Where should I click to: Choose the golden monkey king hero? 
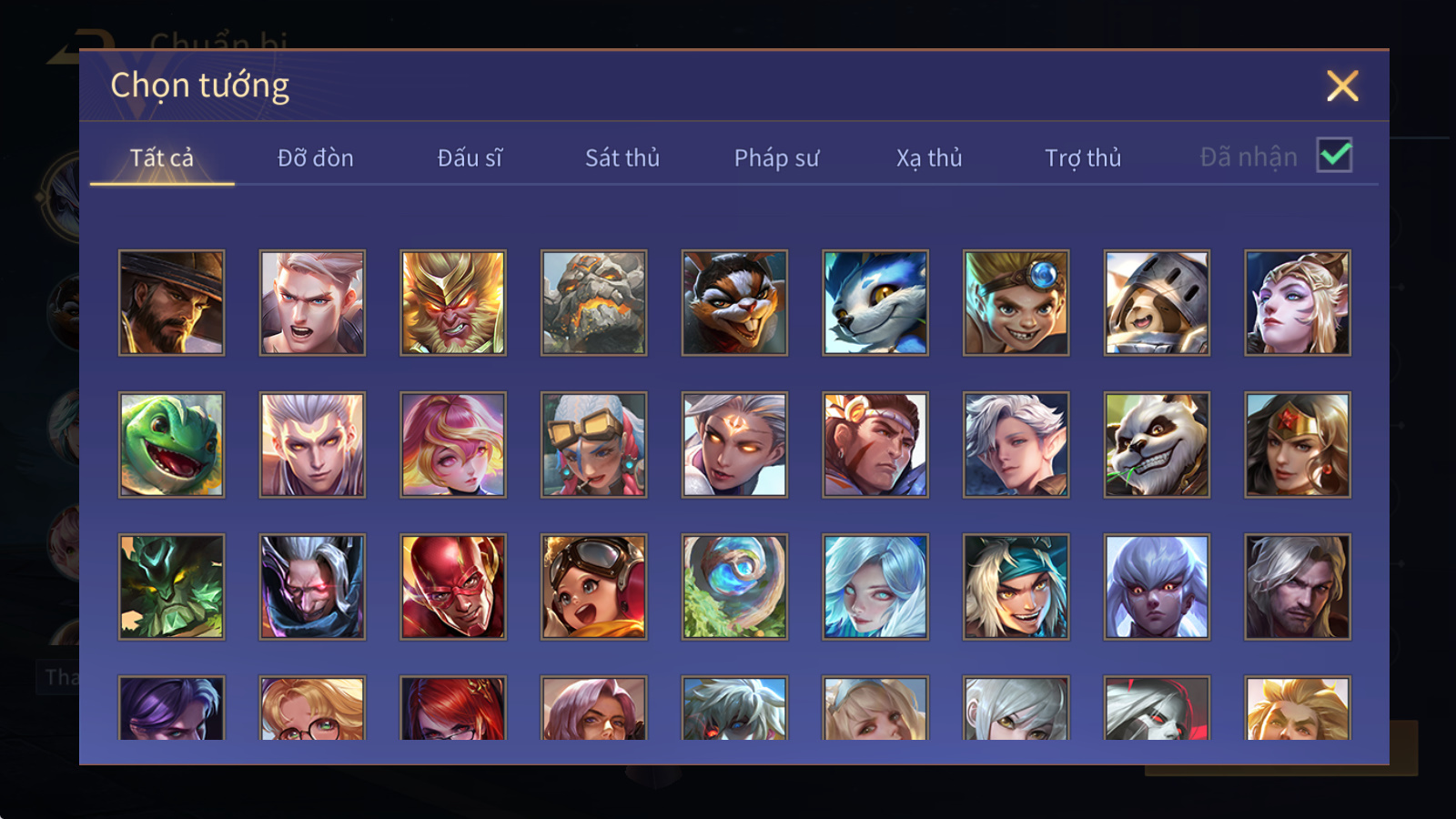[x=453, y=303]
